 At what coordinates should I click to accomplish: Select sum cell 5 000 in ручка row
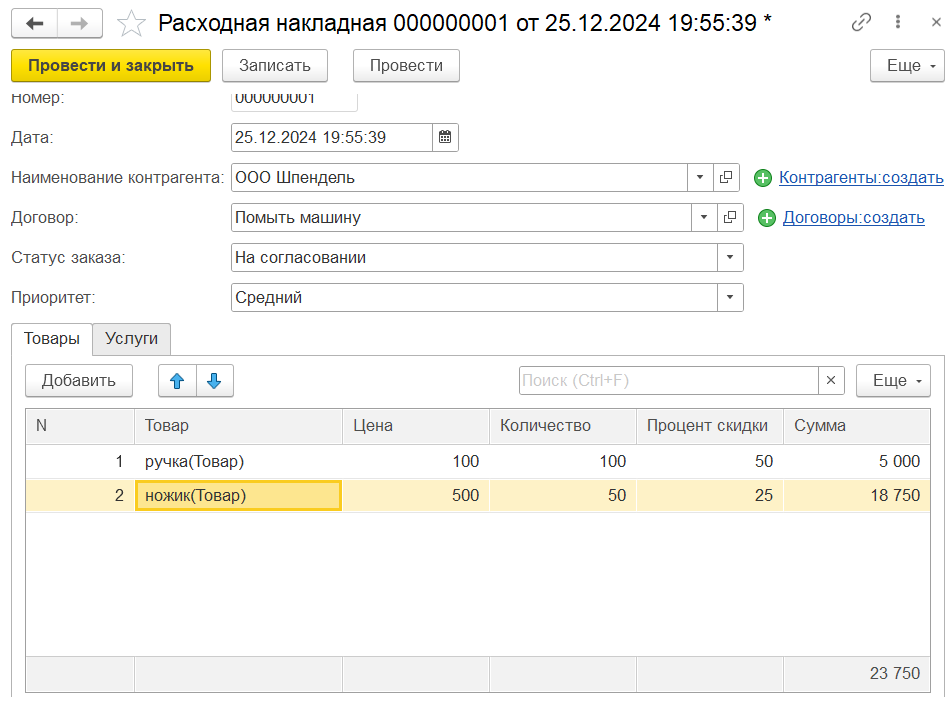click(857, 462)
